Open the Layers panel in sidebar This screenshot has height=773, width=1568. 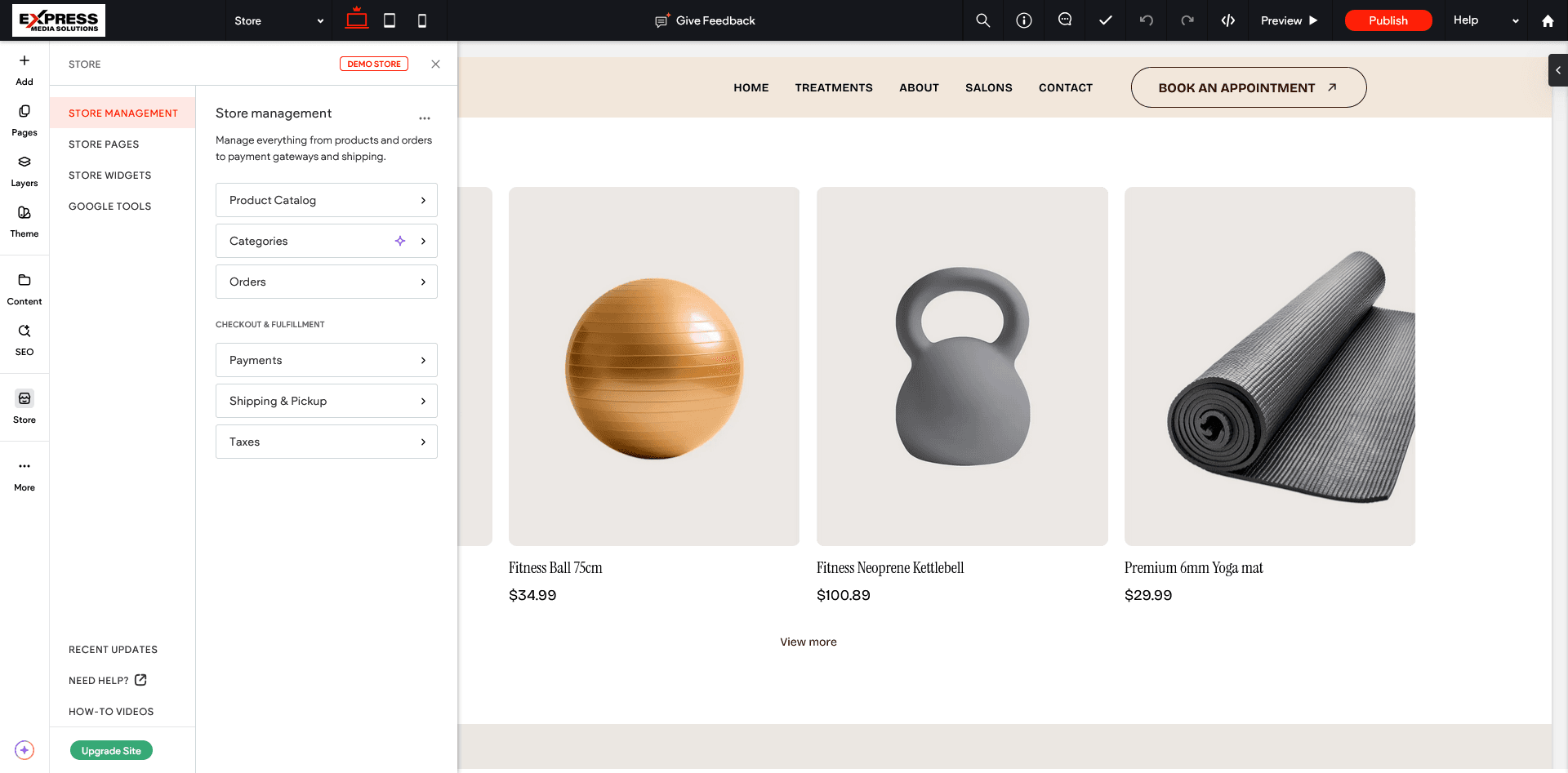point(24,170)
